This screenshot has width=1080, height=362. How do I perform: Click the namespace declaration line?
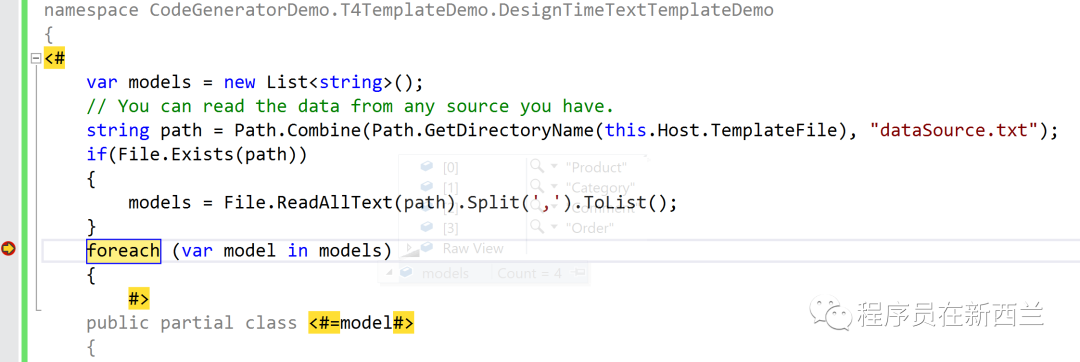click(x=409, y=10)
